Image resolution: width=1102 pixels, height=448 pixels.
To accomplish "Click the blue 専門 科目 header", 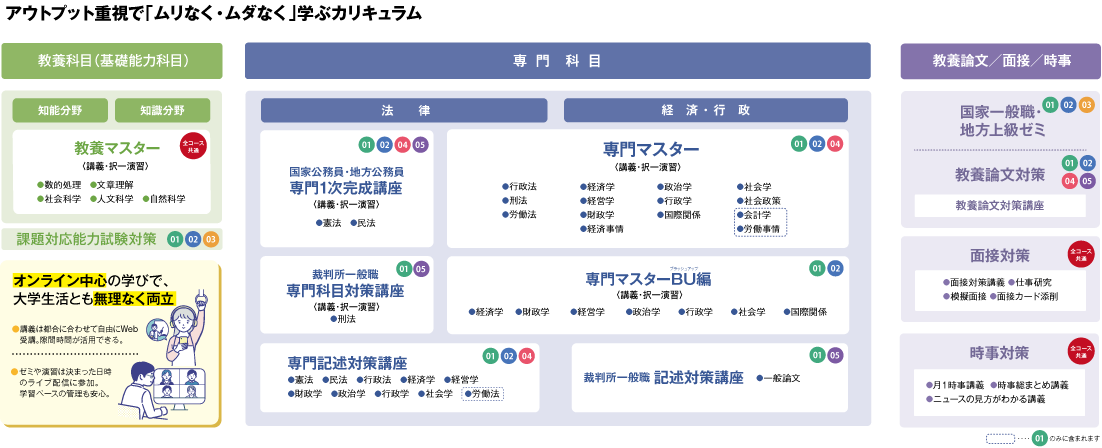I will [x=557, y=61].
